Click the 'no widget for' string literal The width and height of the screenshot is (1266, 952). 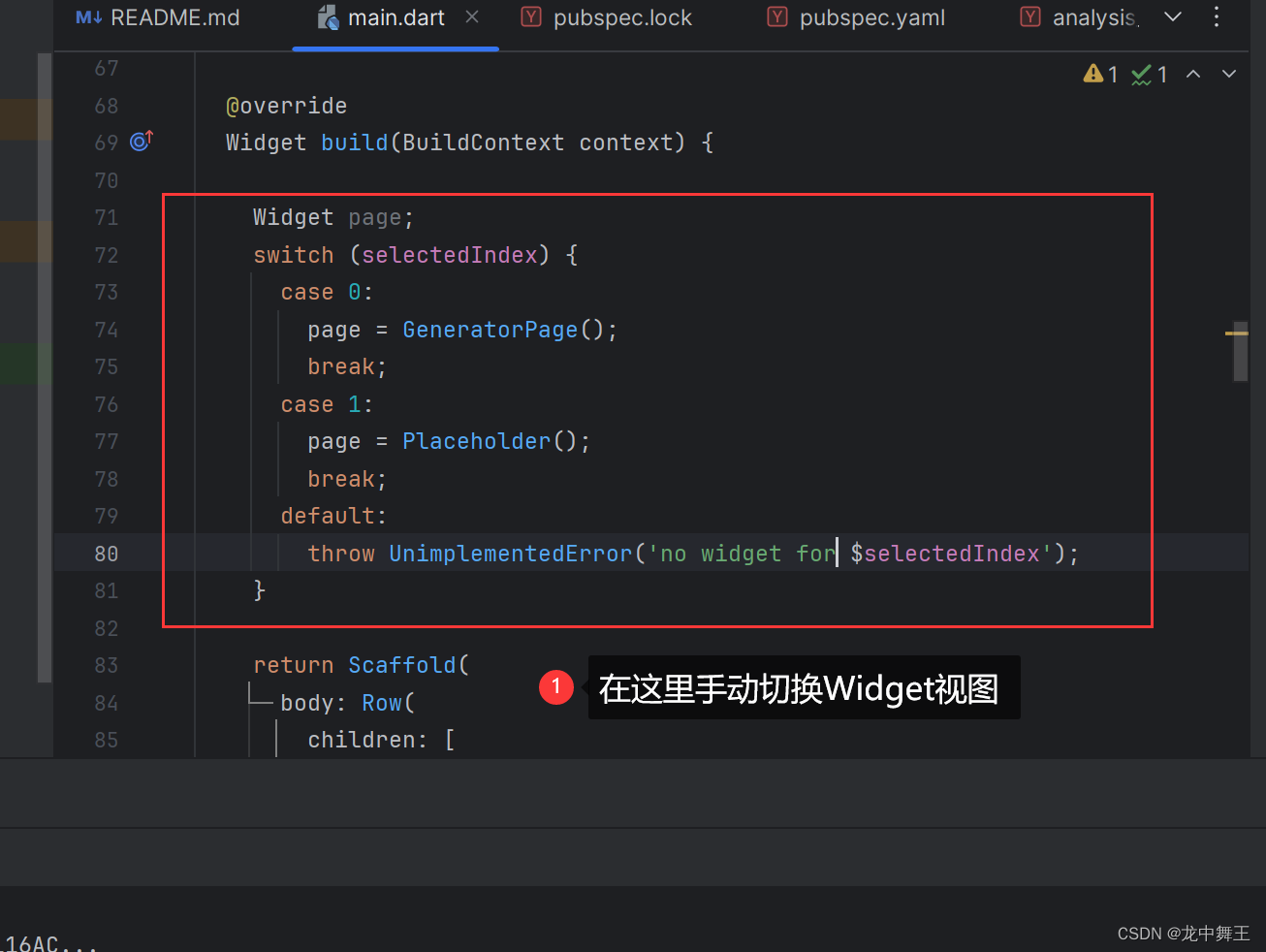[741, 554]
